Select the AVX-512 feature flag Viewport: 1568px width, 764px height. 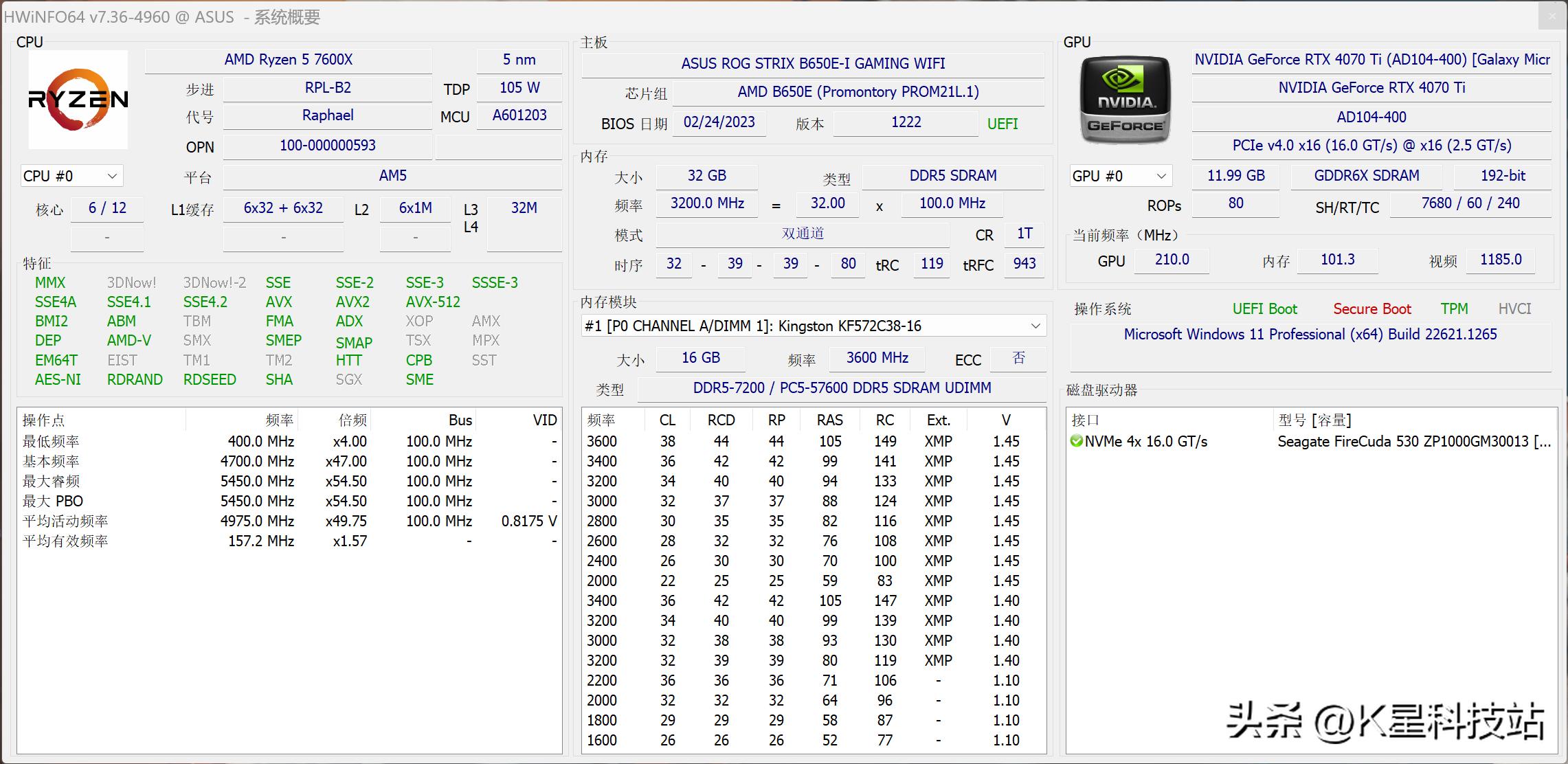click(432, 302)
